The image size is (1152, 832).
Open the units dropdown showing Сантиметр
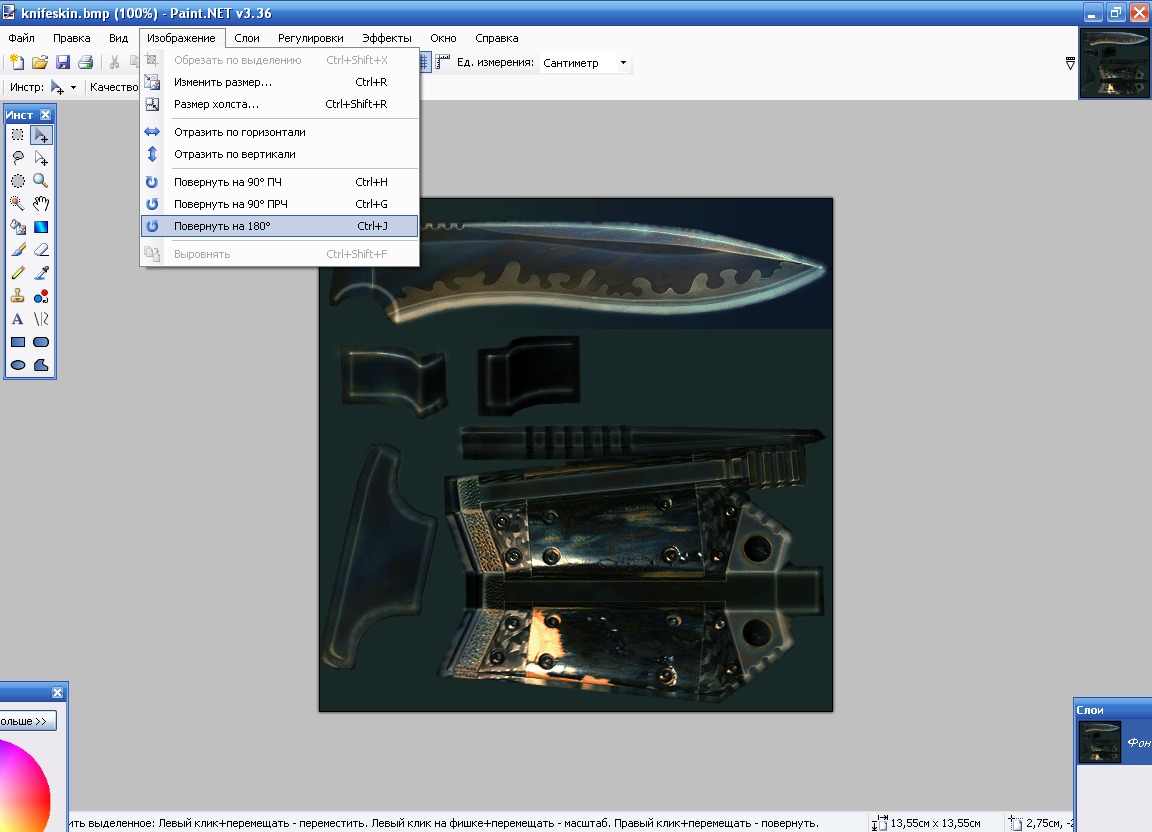point(585,63)
